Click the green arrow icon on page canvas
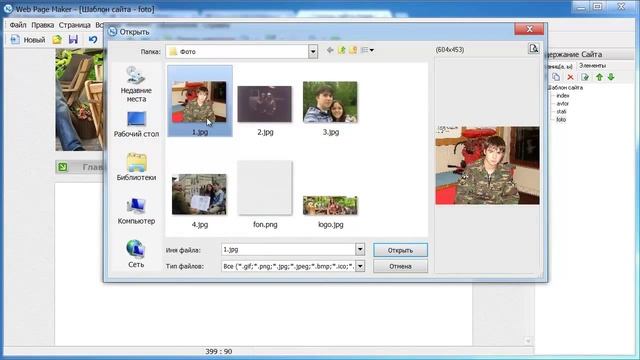The height and width of the screenshot is (360, 640). click(62, 167)
